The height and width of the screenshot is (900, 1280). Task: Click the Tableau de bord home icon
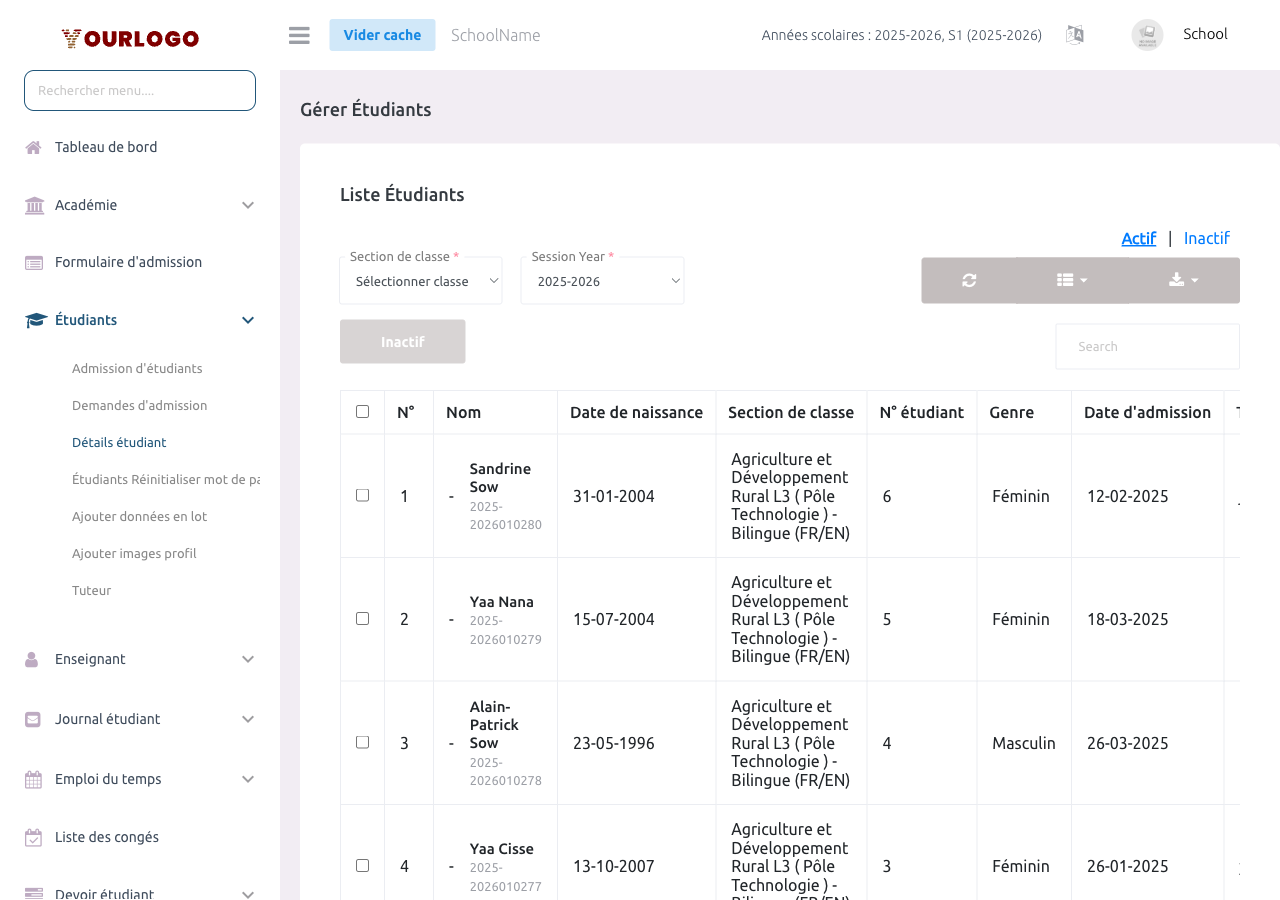click(34, 148)
